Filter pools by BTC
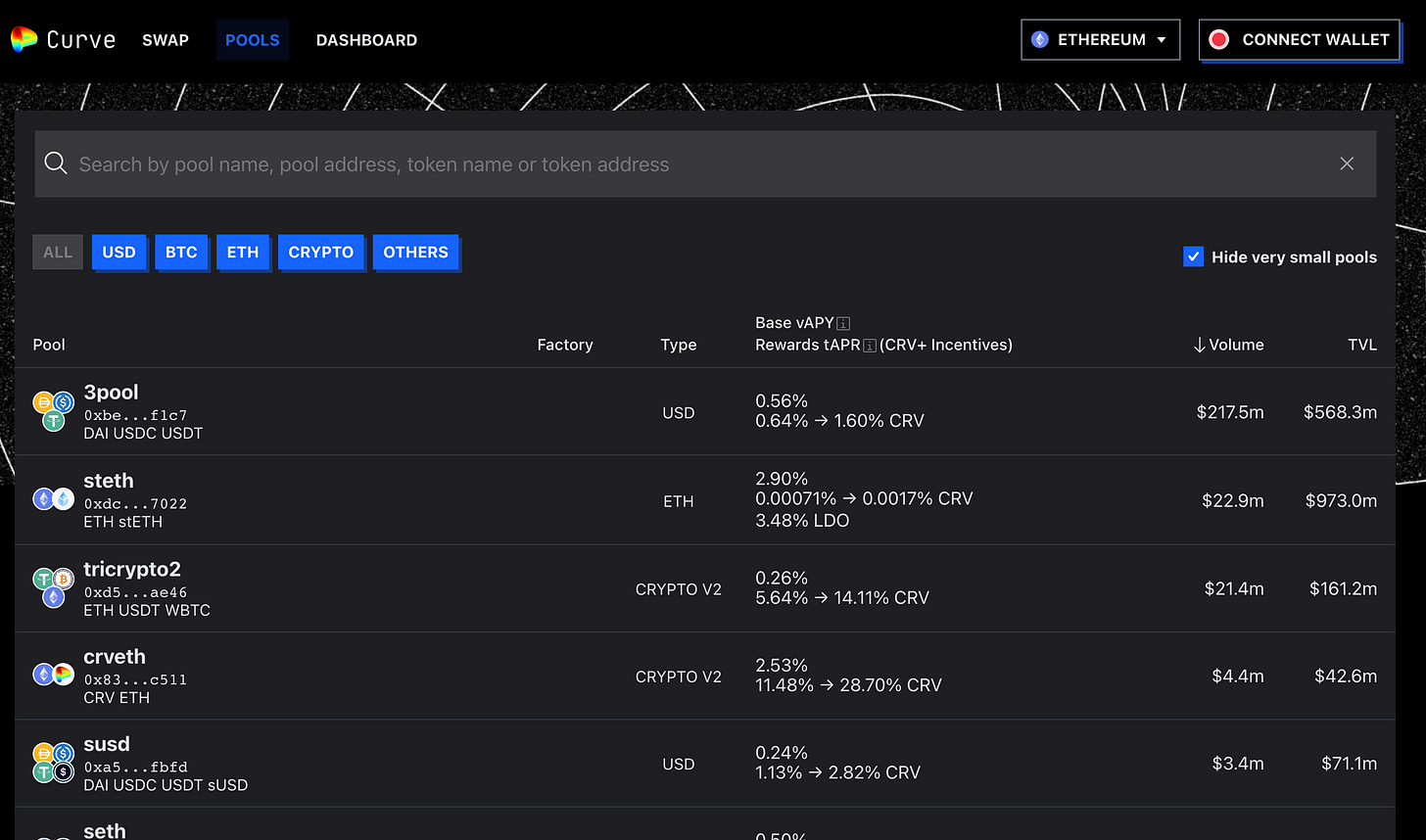1426x840 pixels. [x=181, y=252]
